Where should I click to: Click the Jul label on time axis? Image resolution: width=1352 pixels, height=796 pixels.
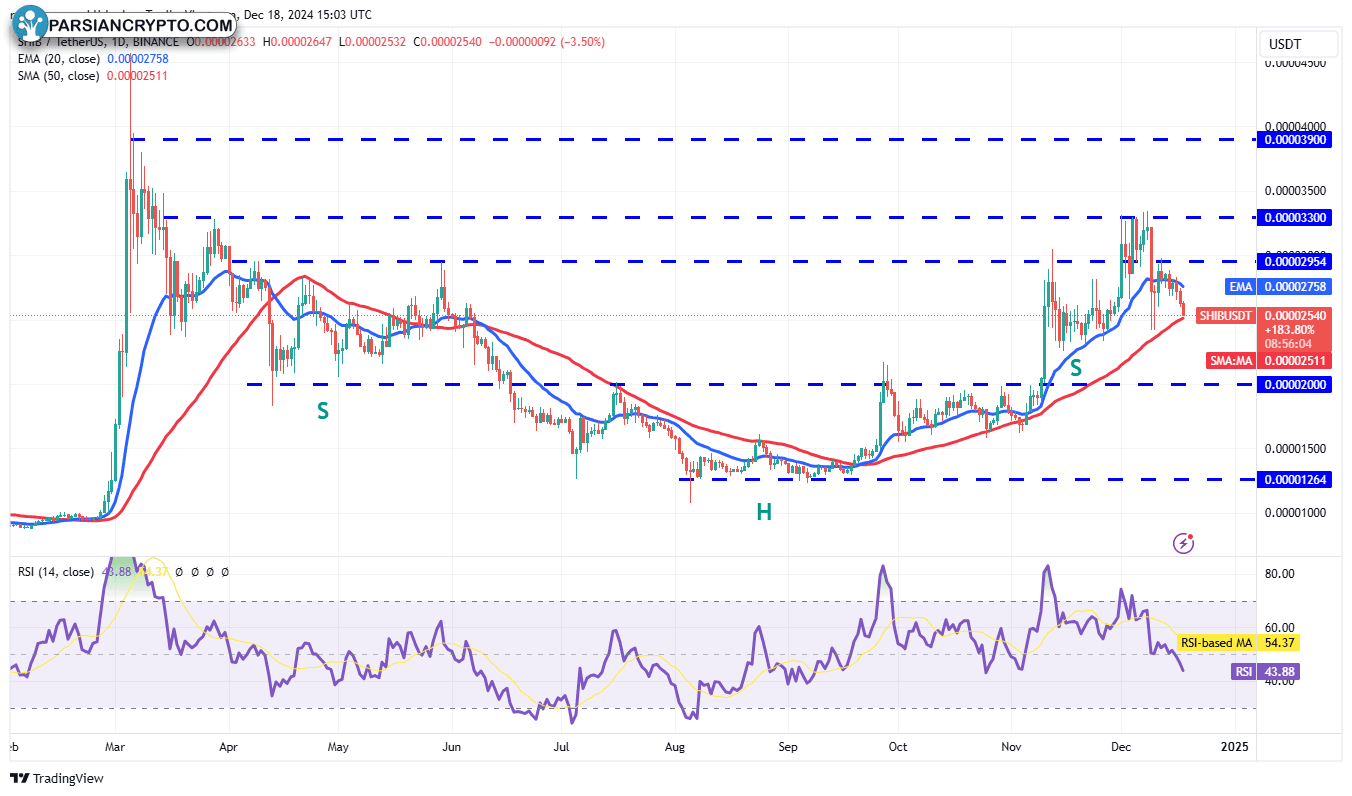(x=562, y=746)
